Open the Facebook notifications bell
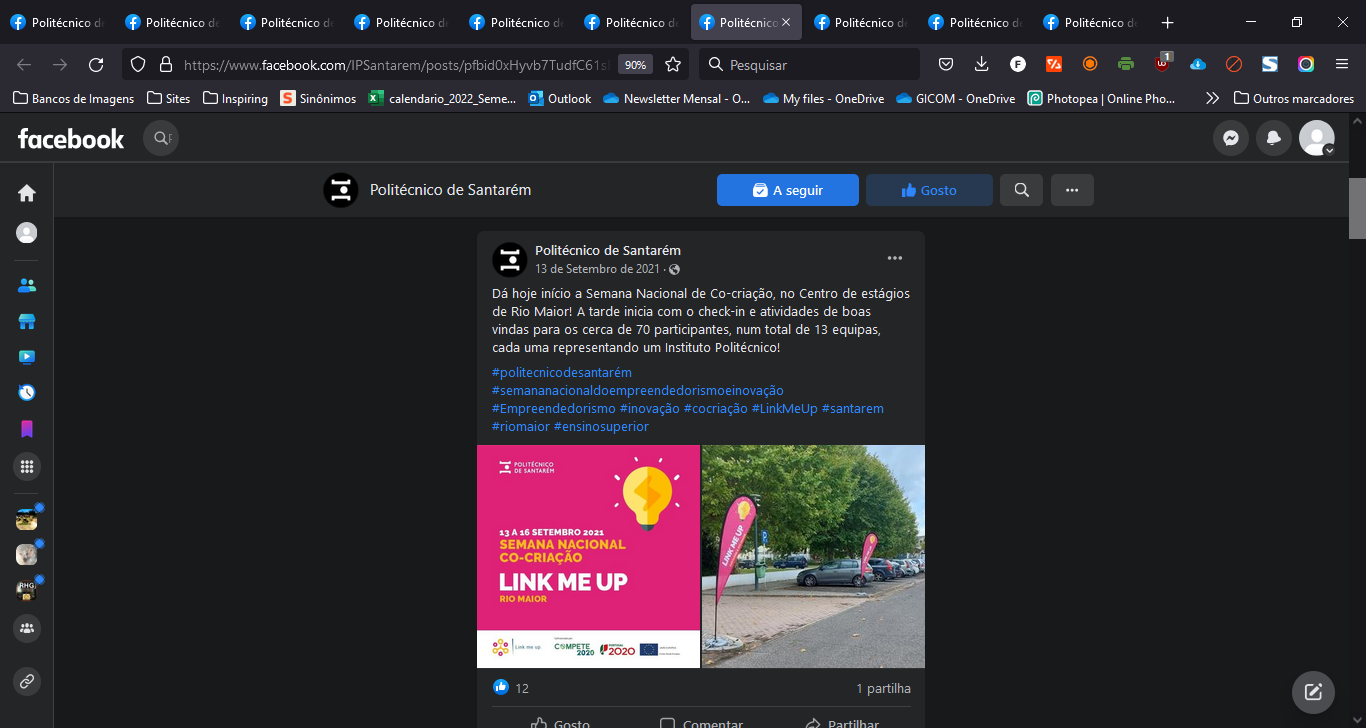Viewport: 1366px width, 728px height. [x=1274, y=139]
